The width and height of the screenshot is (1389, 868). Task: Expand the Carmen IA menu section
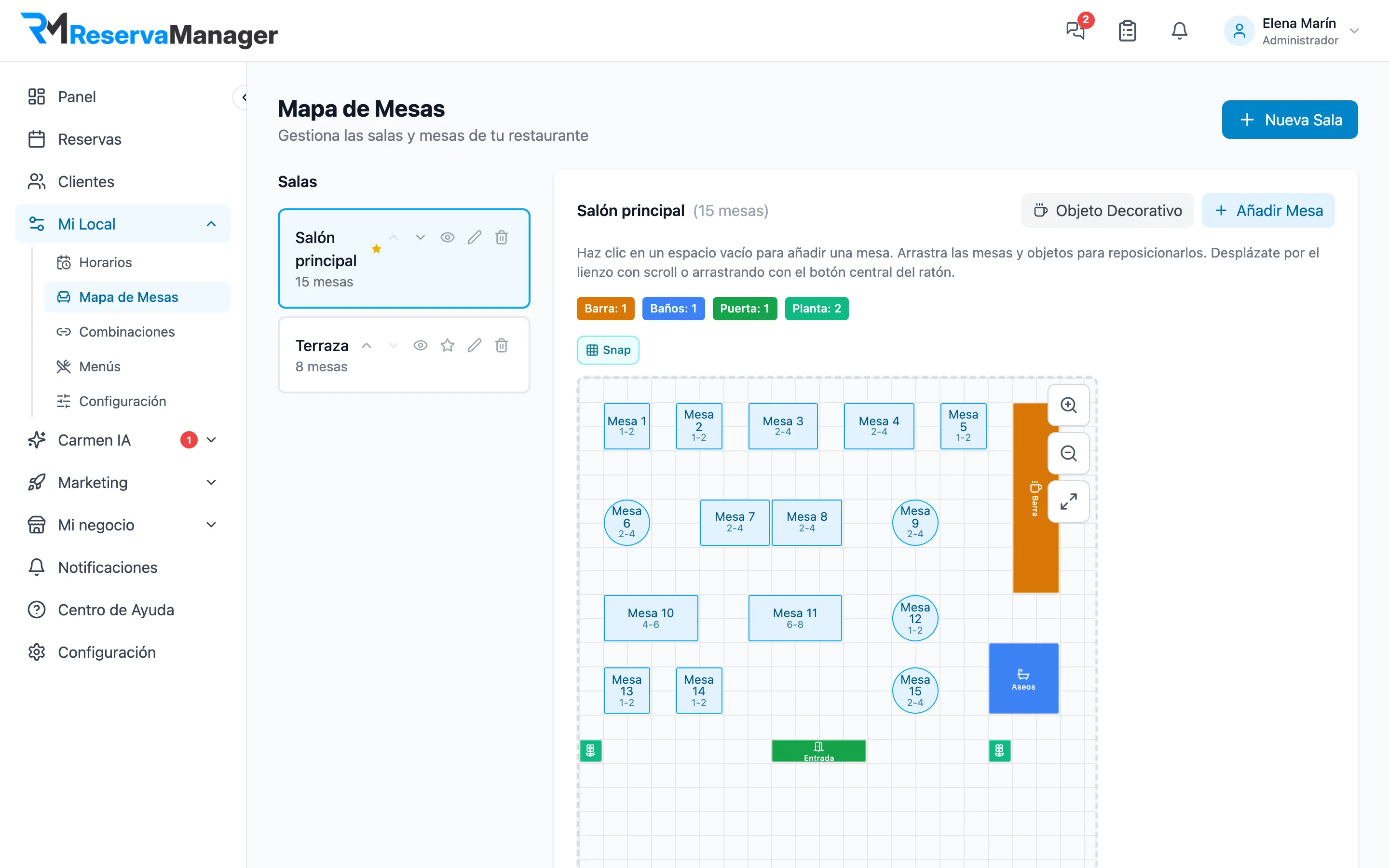pyautogui.click(x=211, y=440)
